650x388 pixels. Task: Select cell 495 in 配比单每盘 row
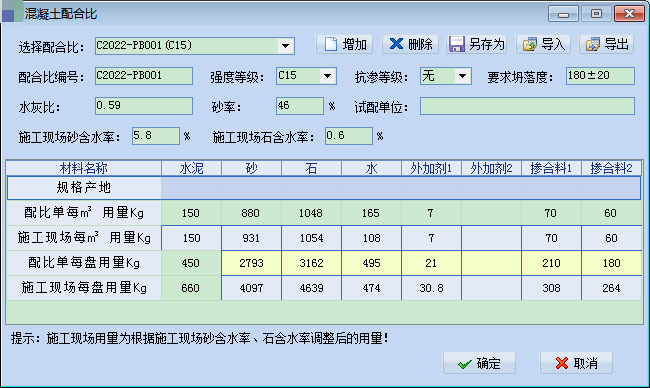(371, 263)
